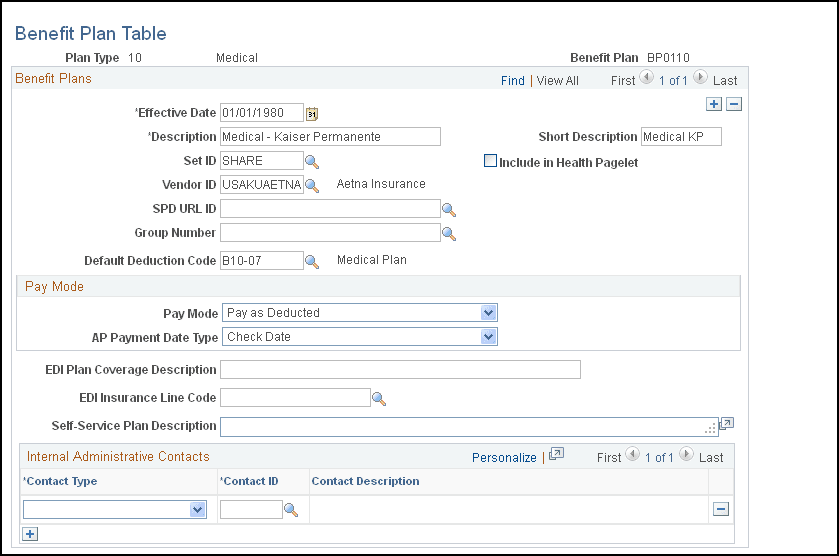Open the Contact ID lookup magnifier
Screen dimensions: 839x556
291,509
